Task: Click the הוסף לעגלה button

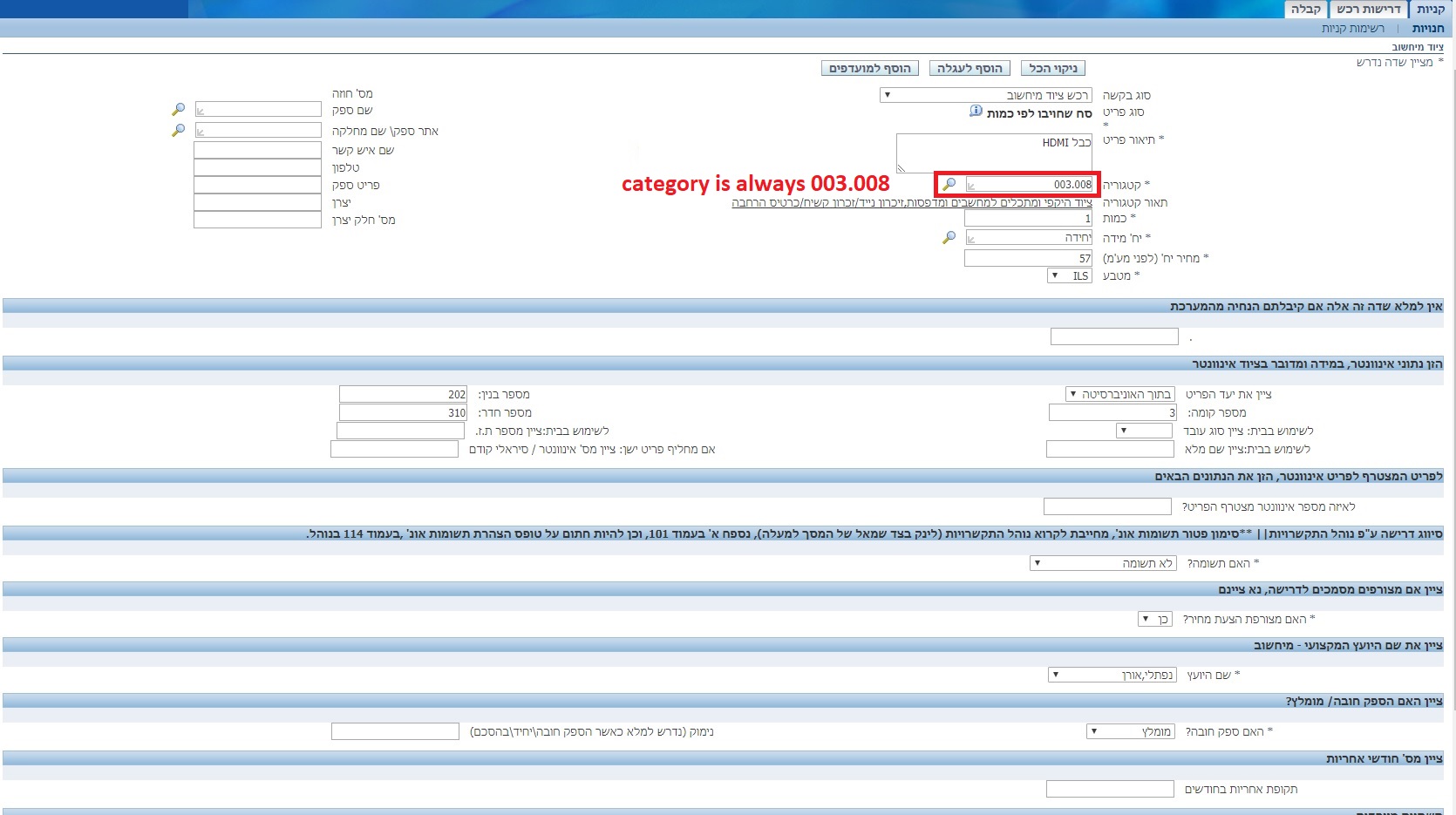Action: point(970,68)
